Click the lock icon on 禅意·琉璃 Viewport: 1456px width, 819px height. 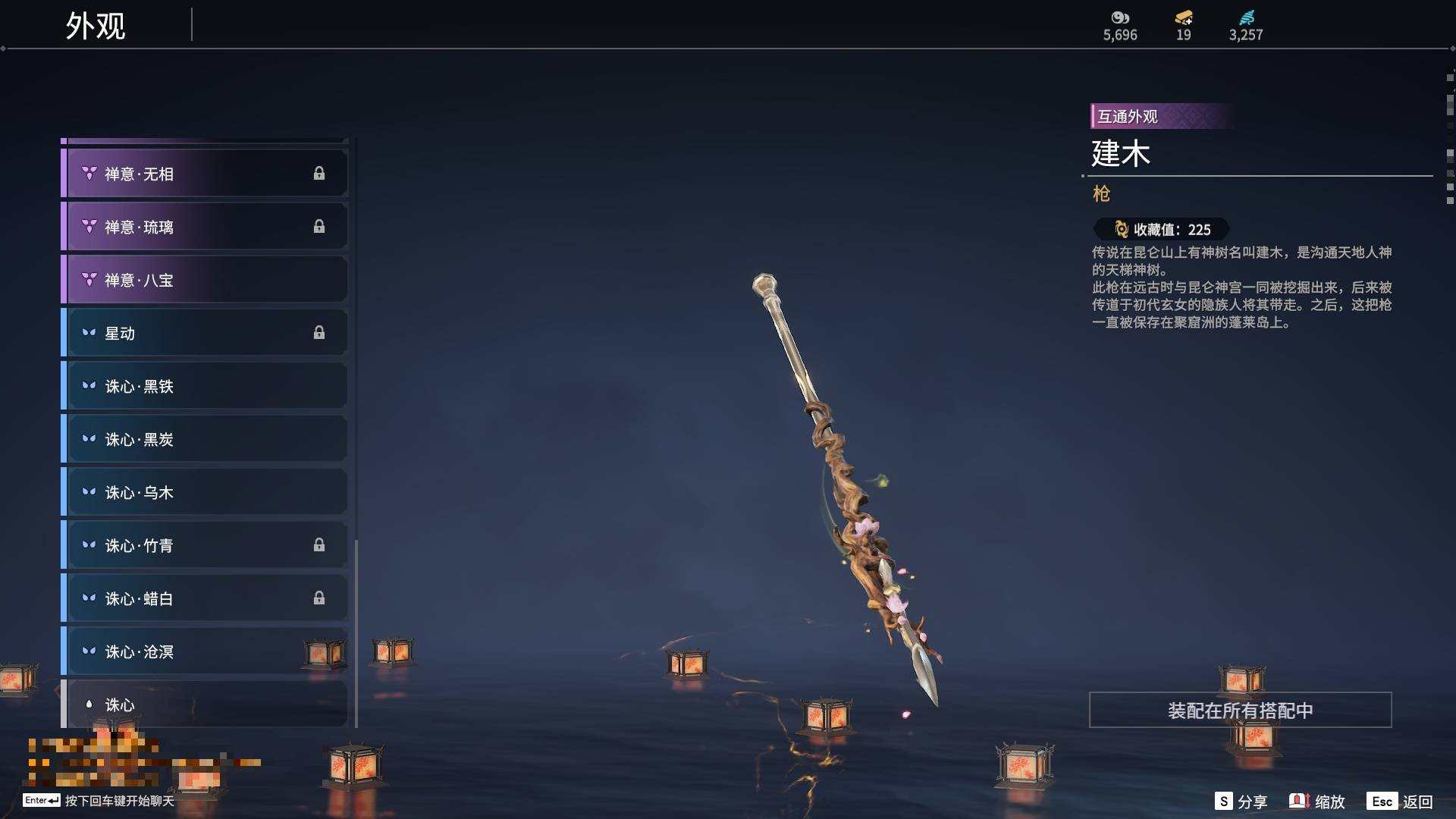(x=319, y=227)
